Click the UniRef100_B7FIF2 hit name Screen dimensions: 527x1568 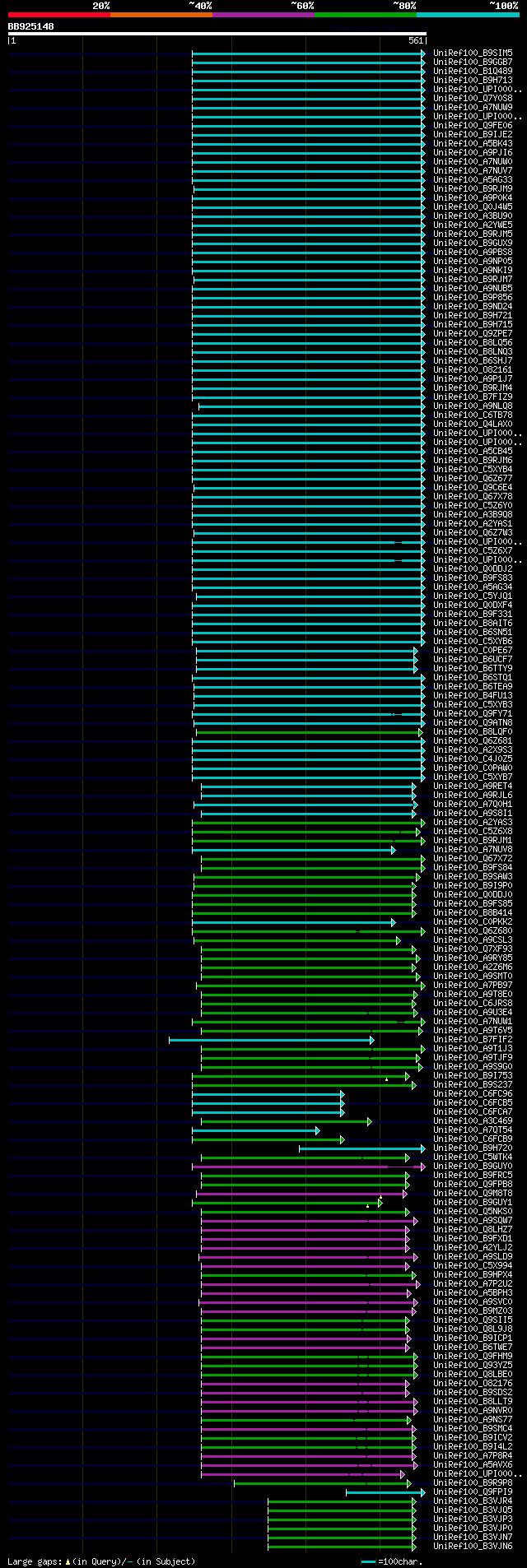tap(473, 1039)
